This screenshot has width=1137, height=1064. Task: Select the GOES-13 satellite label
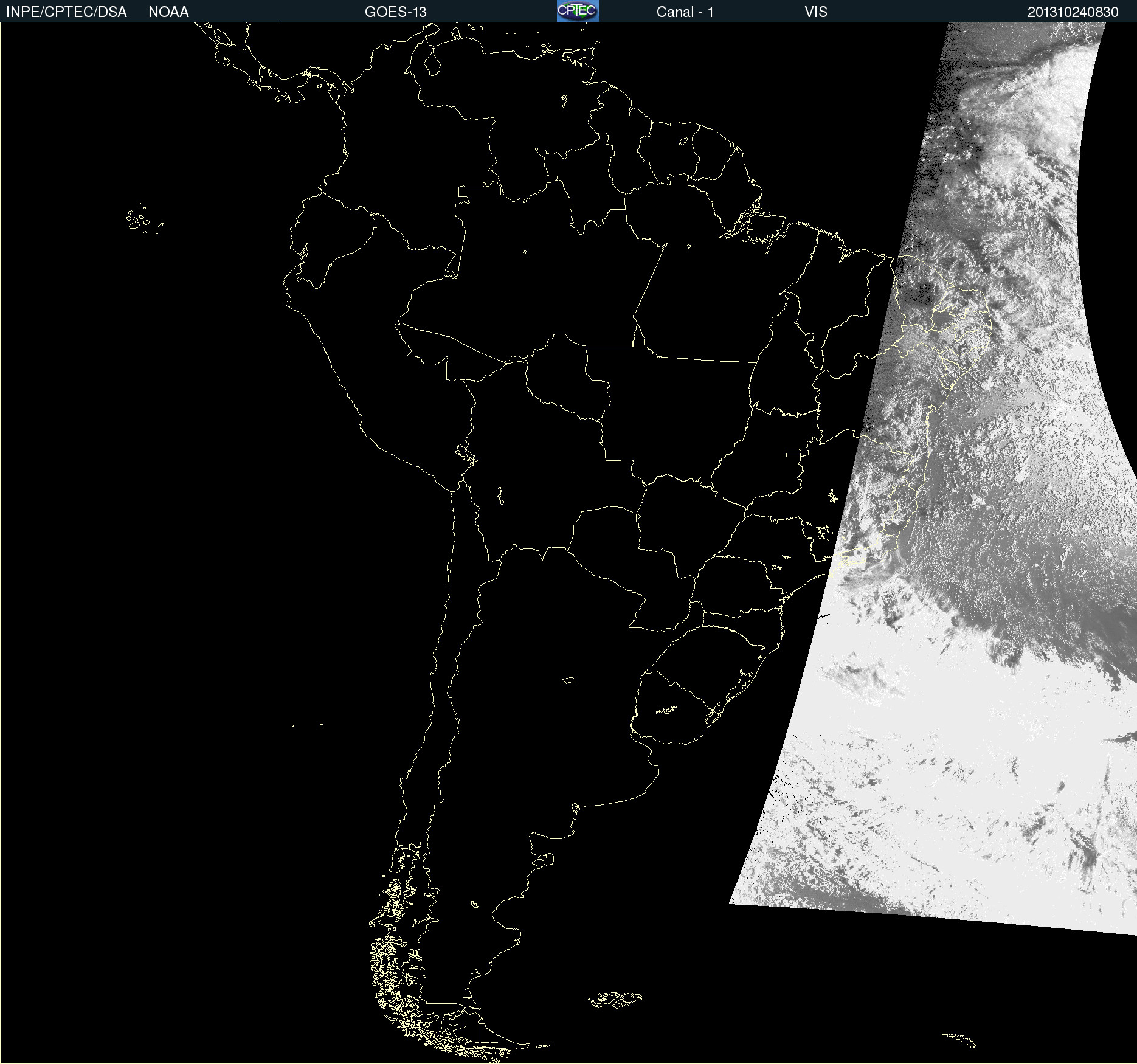tap(395, 12)
